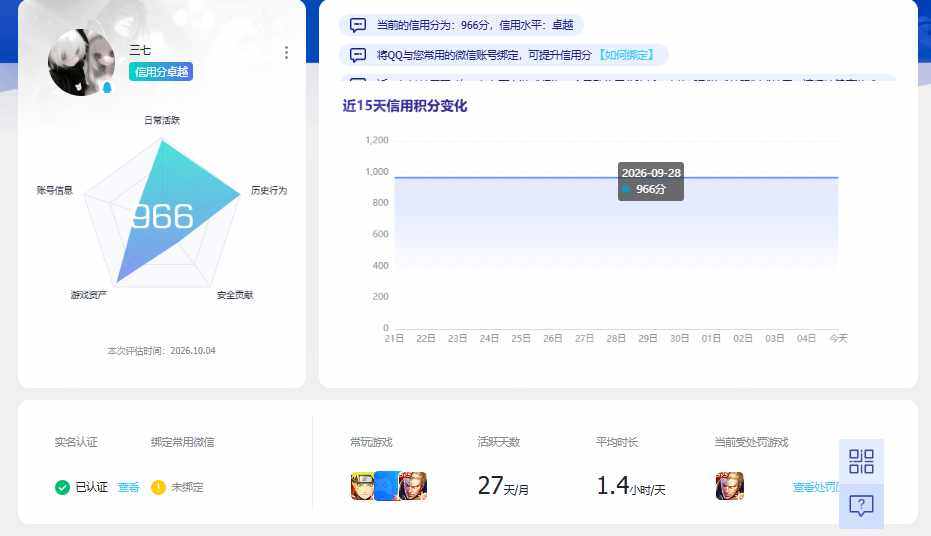Viewport: 931px width, 536px height.
Task: Click the 01日 date on chart axis
Action: click(711, 338)
